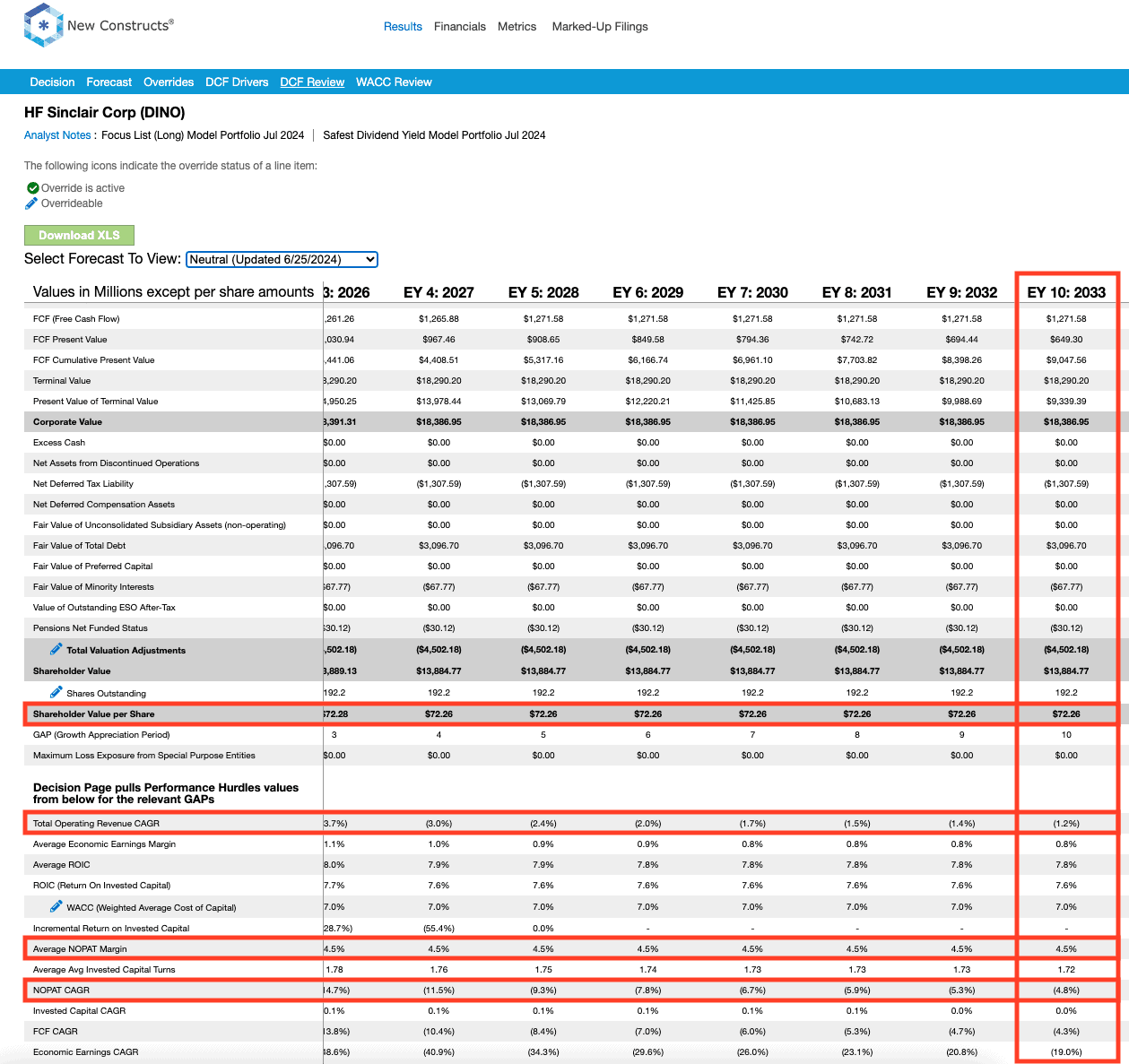This screenshot has width=1129, height=1064.
Task: Click the Fair Value of Minority Interests label
Action: [93, 587]
